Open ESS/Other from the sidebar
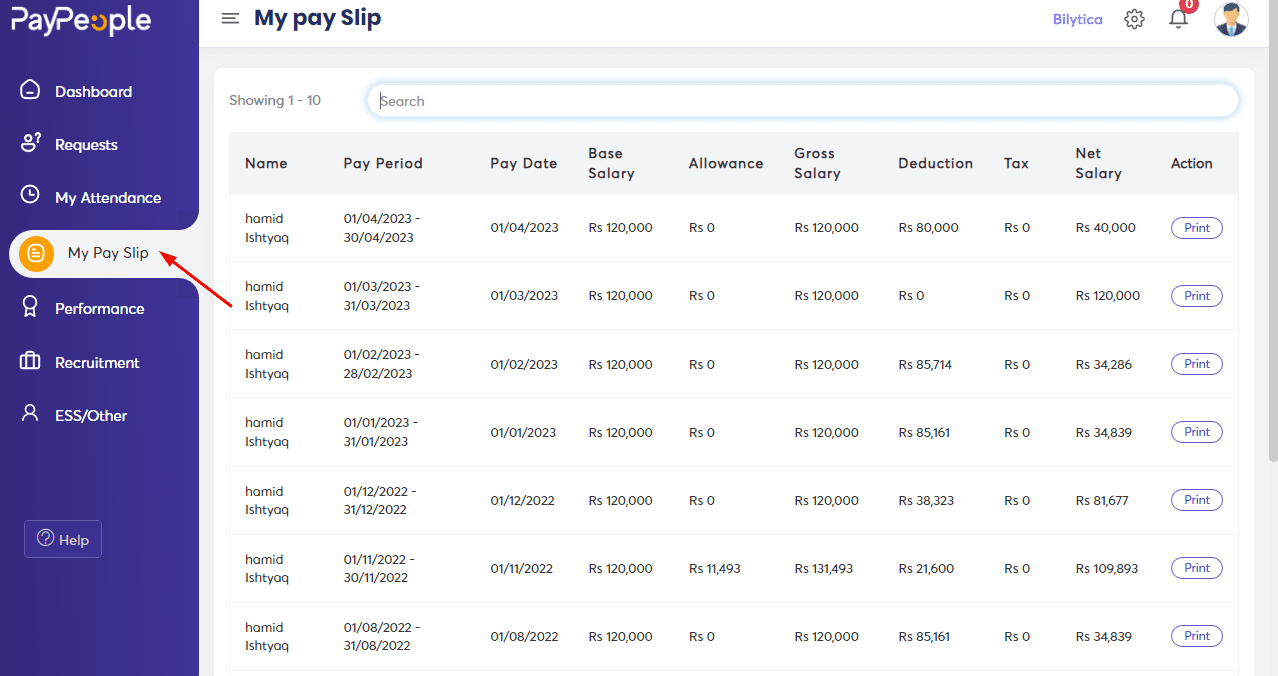Screen dimensions: 1278x676 [30, 415]
